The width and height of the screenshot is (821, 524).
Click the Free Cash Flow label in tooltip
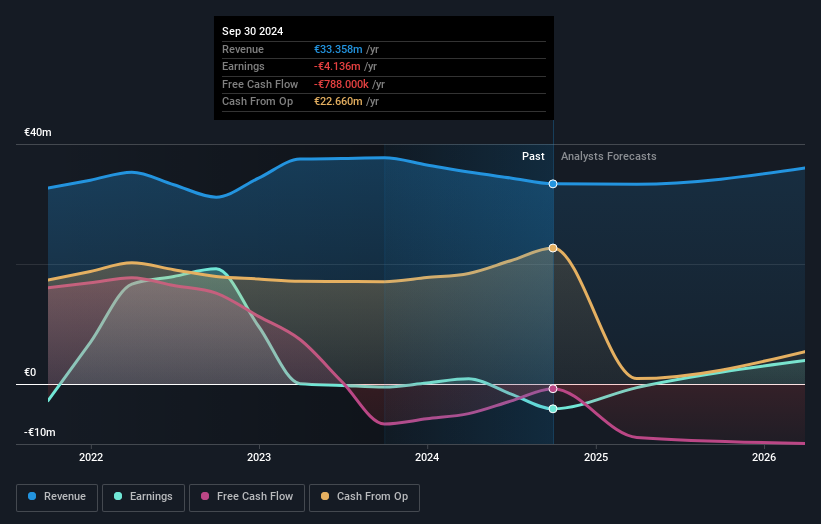[x=260, y=84]
